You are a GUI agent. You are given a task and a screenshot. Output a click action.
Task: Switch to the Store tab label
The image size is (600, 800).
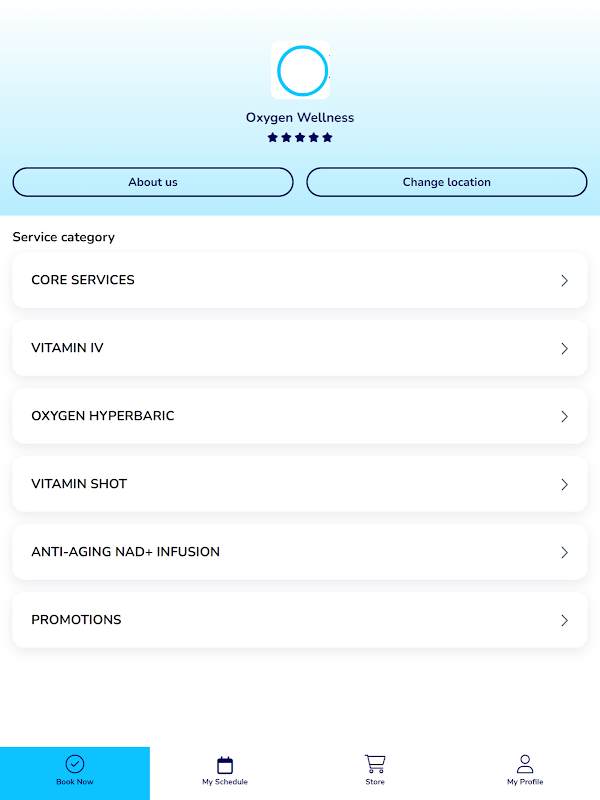point(375,782)
